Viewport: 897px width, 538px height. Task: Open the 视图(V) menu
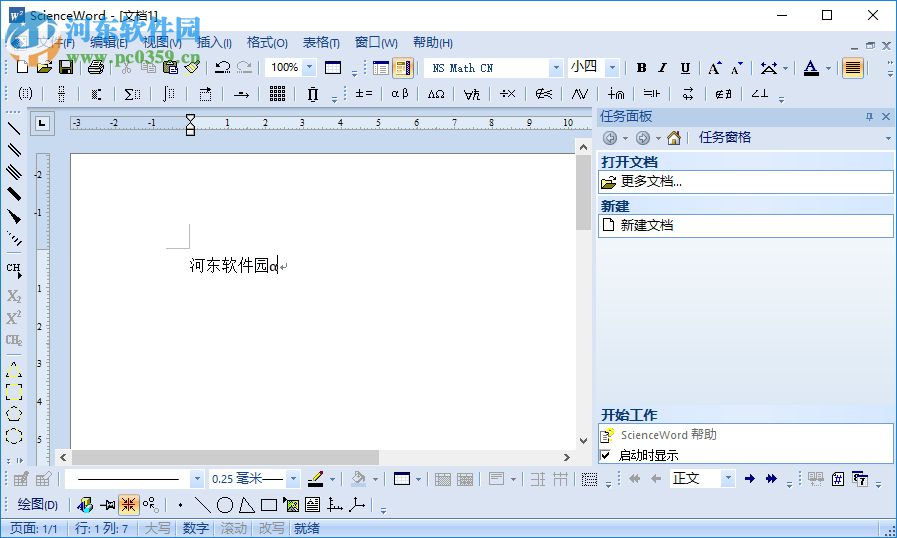tap(162, 42)
